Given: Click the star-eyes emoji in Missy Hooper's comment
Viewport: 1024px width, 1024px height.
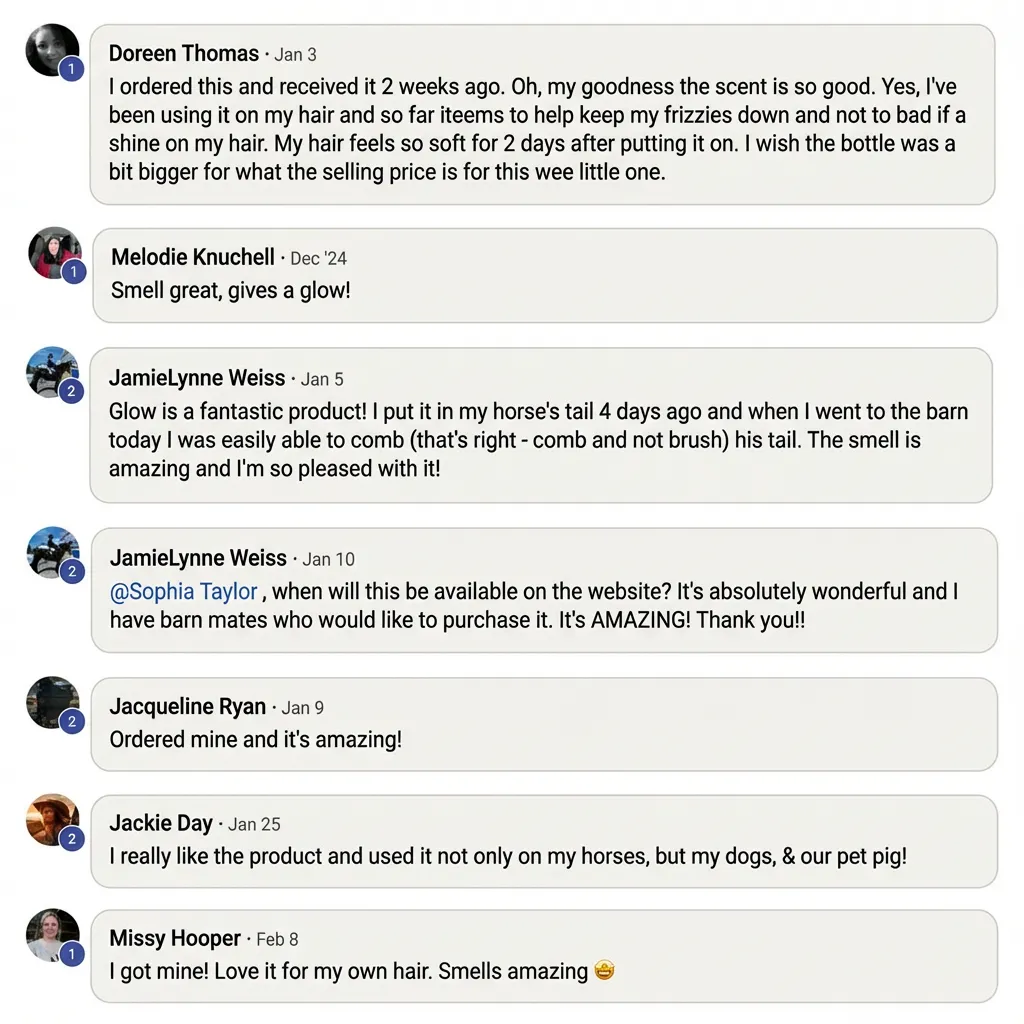Looking at the screenshot, I should pos(603,970).
